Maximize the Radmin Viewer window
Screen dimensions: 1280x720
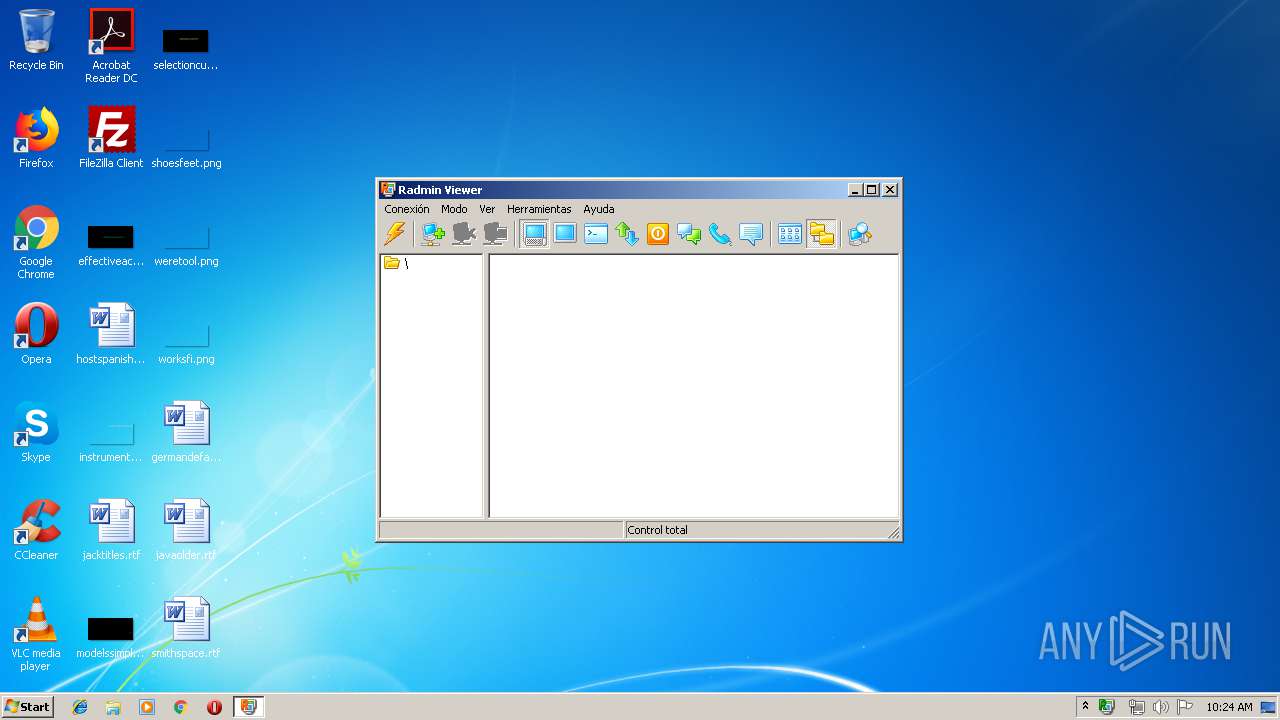pyautogui.click(x=872, y=189)
